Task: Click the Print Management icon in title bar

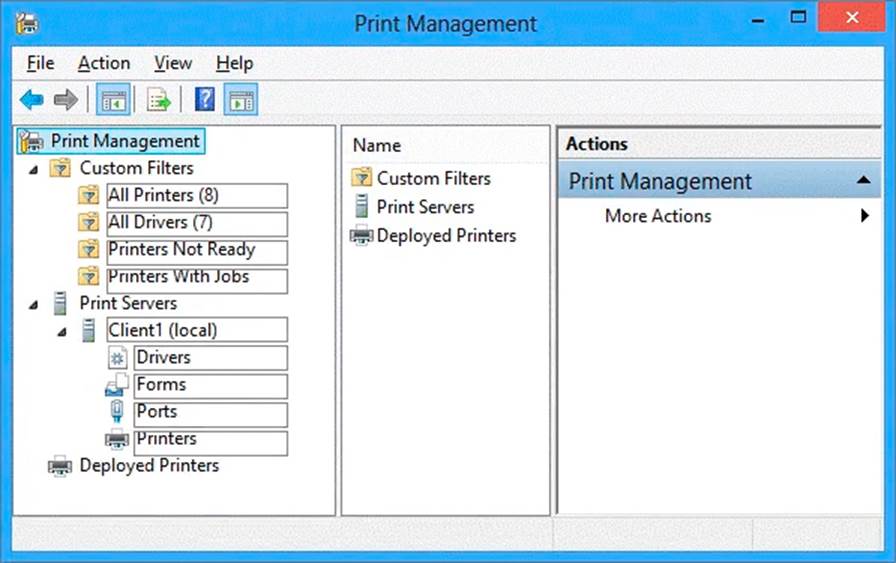Action: (27, 23)
